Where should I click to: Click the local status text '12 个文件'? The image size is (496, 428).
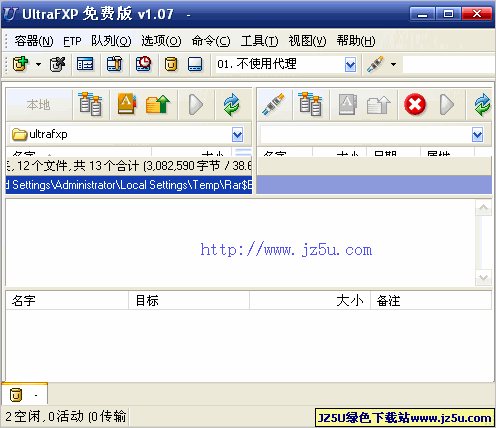(x=42, y=166)
